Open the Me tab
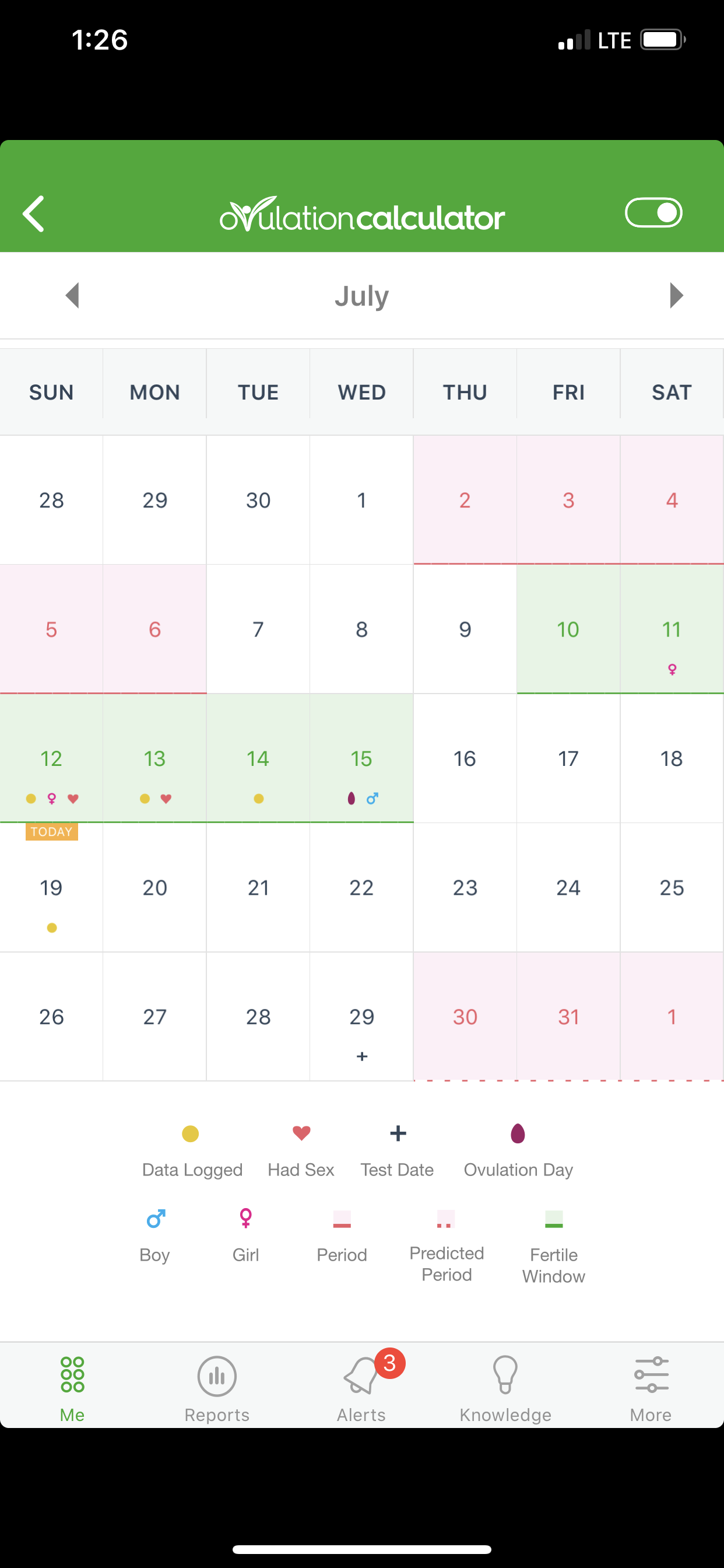Screen dimensions: 724x1568 [x=72, y=1389]
